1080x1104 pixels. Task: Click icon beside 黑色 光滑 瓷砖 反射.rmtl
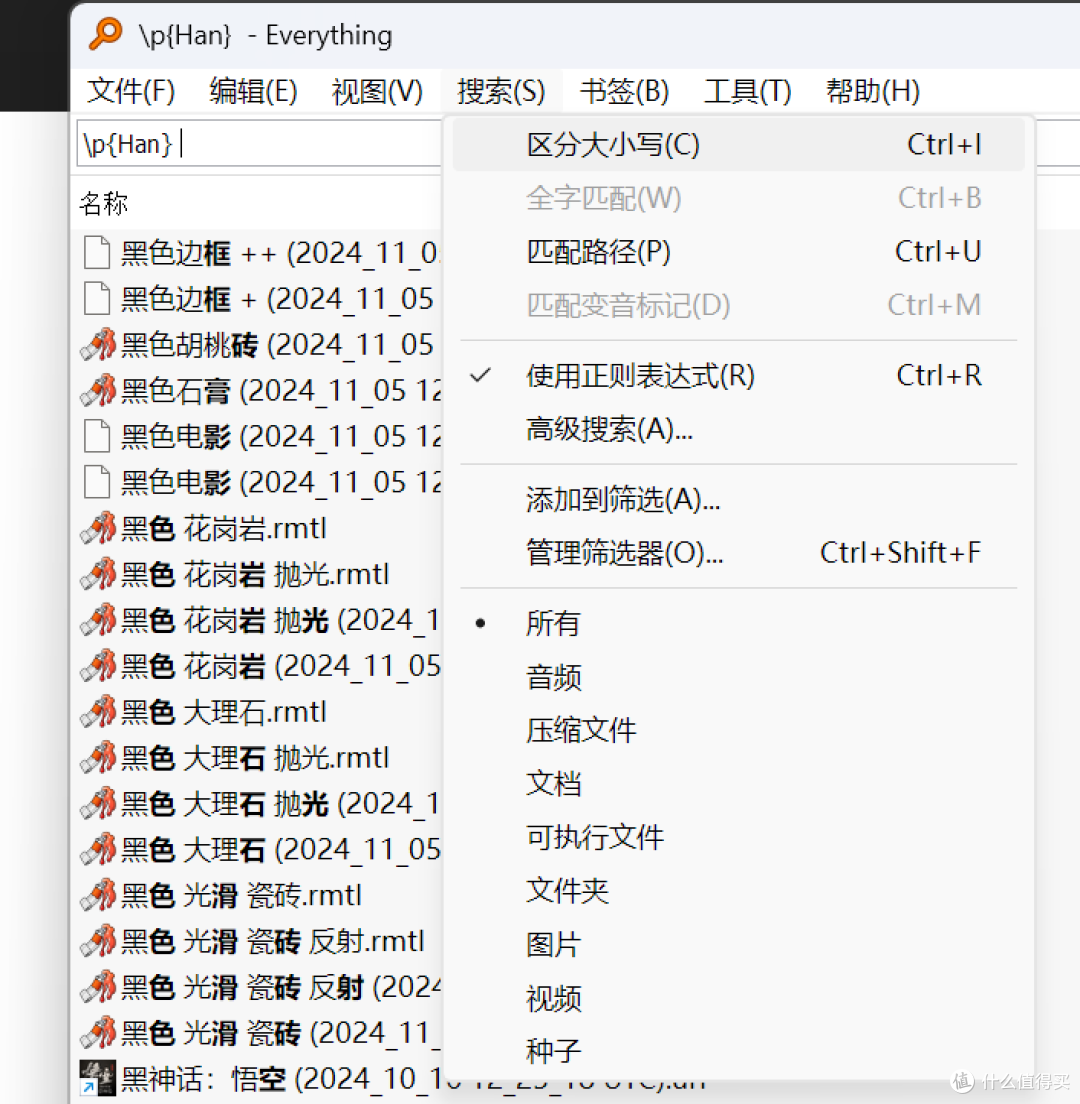coord(98,941)
